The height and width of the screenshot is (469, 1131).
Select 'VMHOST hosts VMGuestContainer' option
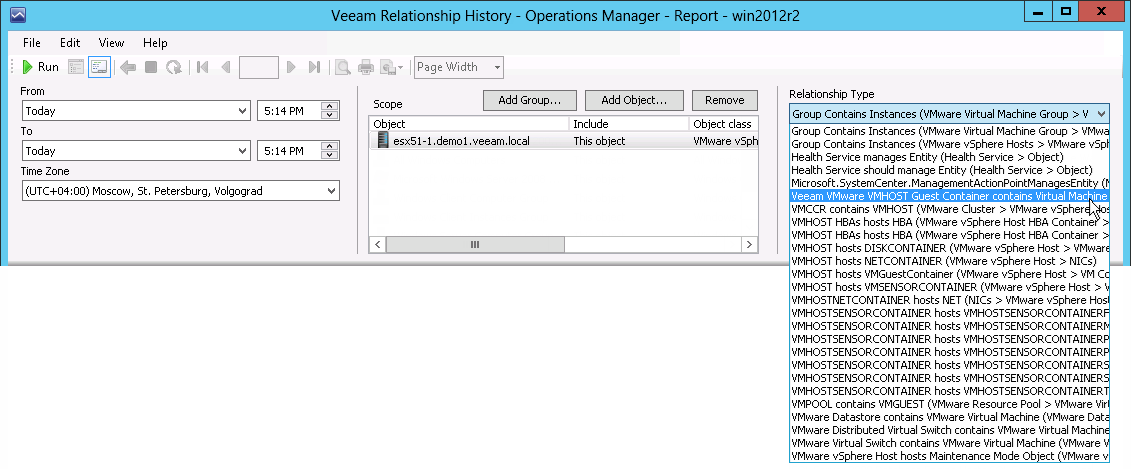949,274
